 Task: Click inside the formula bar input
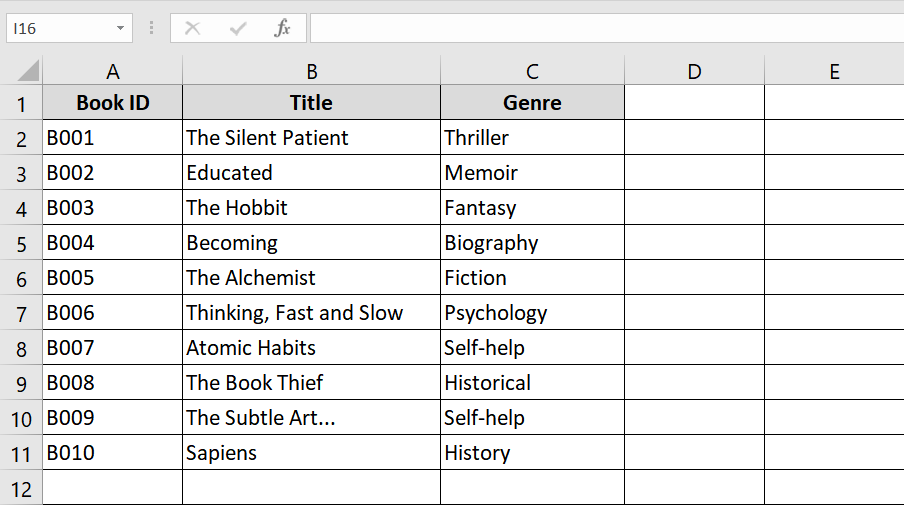pos(607,28)
